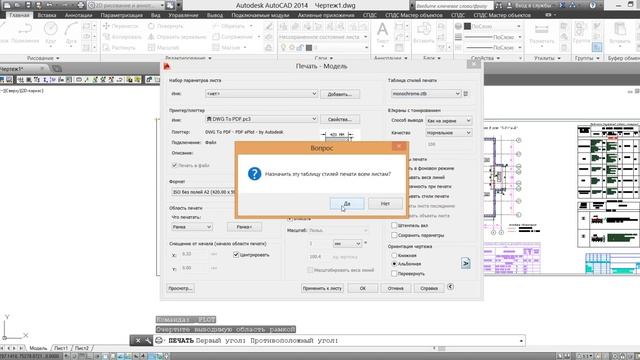Open the Параметризация ribbon tab
The image size is (640, 360).
point(122,15)
